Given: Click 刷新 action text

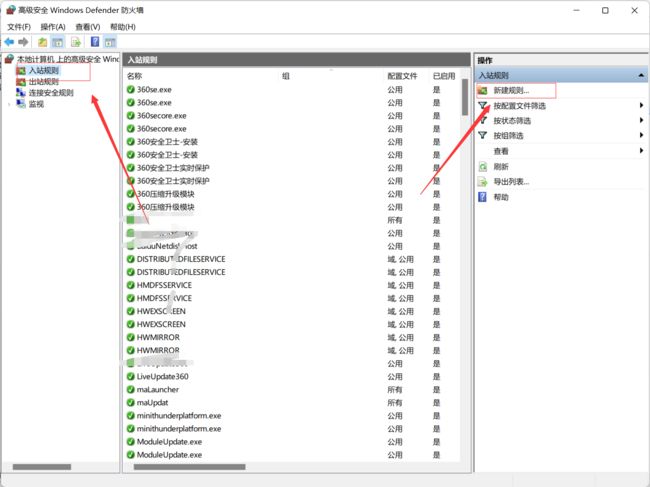Looking at the screenshot, I should pyautogui.click(x=501, y=167).
